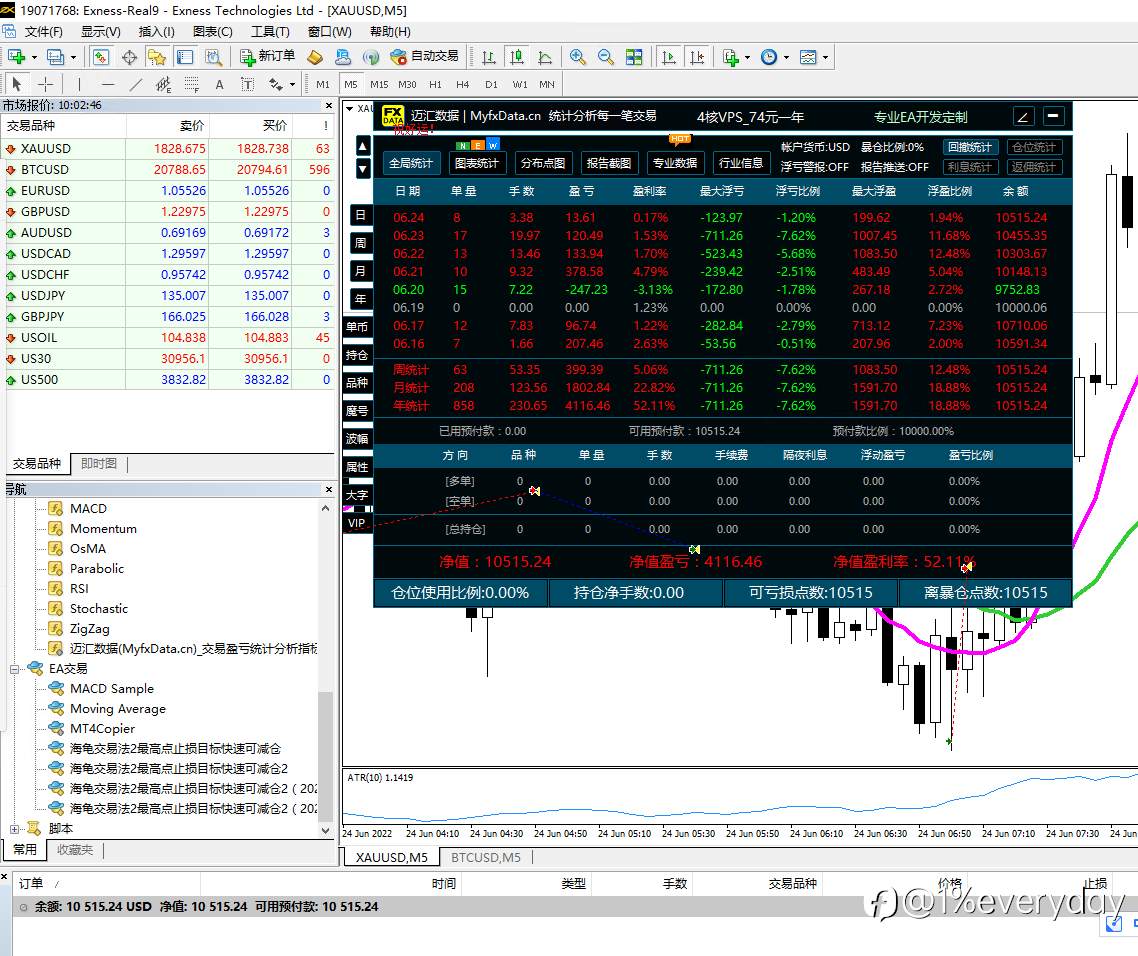Image resolution: width=1138 pixels, height=956 pixels.
Task: Click the 专业数据 panel button
Action: (x=675, y=163)
